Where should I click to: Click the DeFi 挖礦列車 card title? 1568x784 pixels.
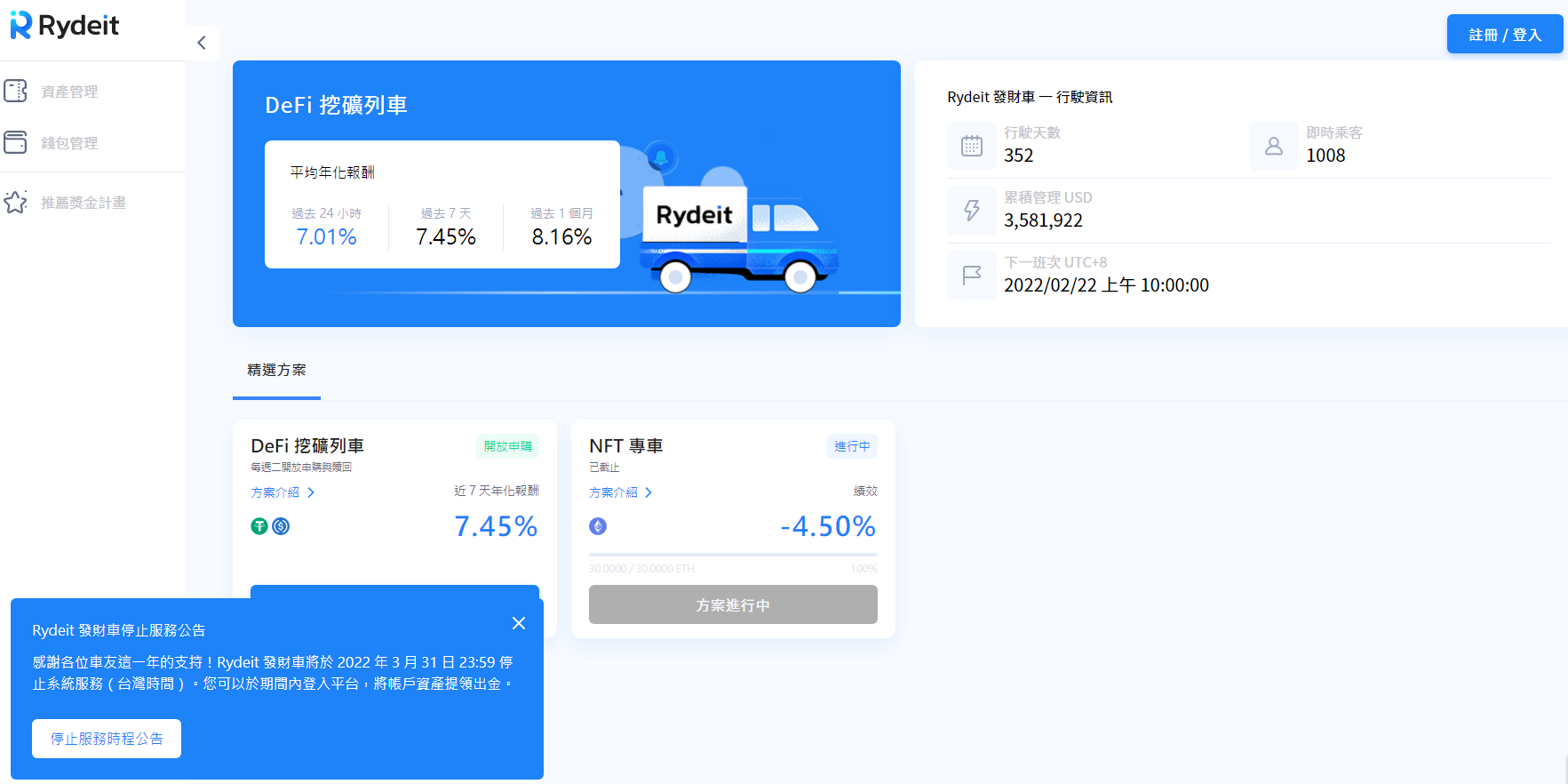tap(307, 445)
